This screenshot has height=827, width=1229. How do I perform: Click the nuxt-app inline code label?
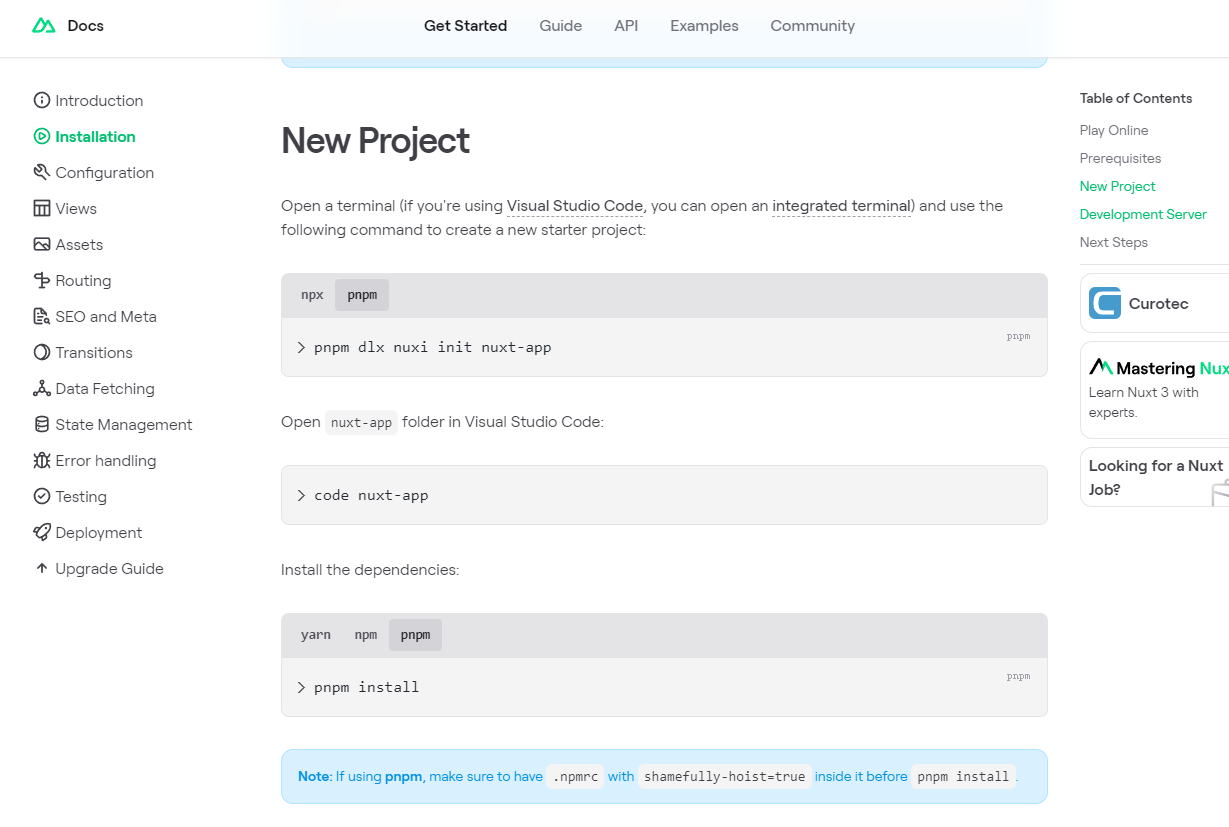(x=361, y=422)
